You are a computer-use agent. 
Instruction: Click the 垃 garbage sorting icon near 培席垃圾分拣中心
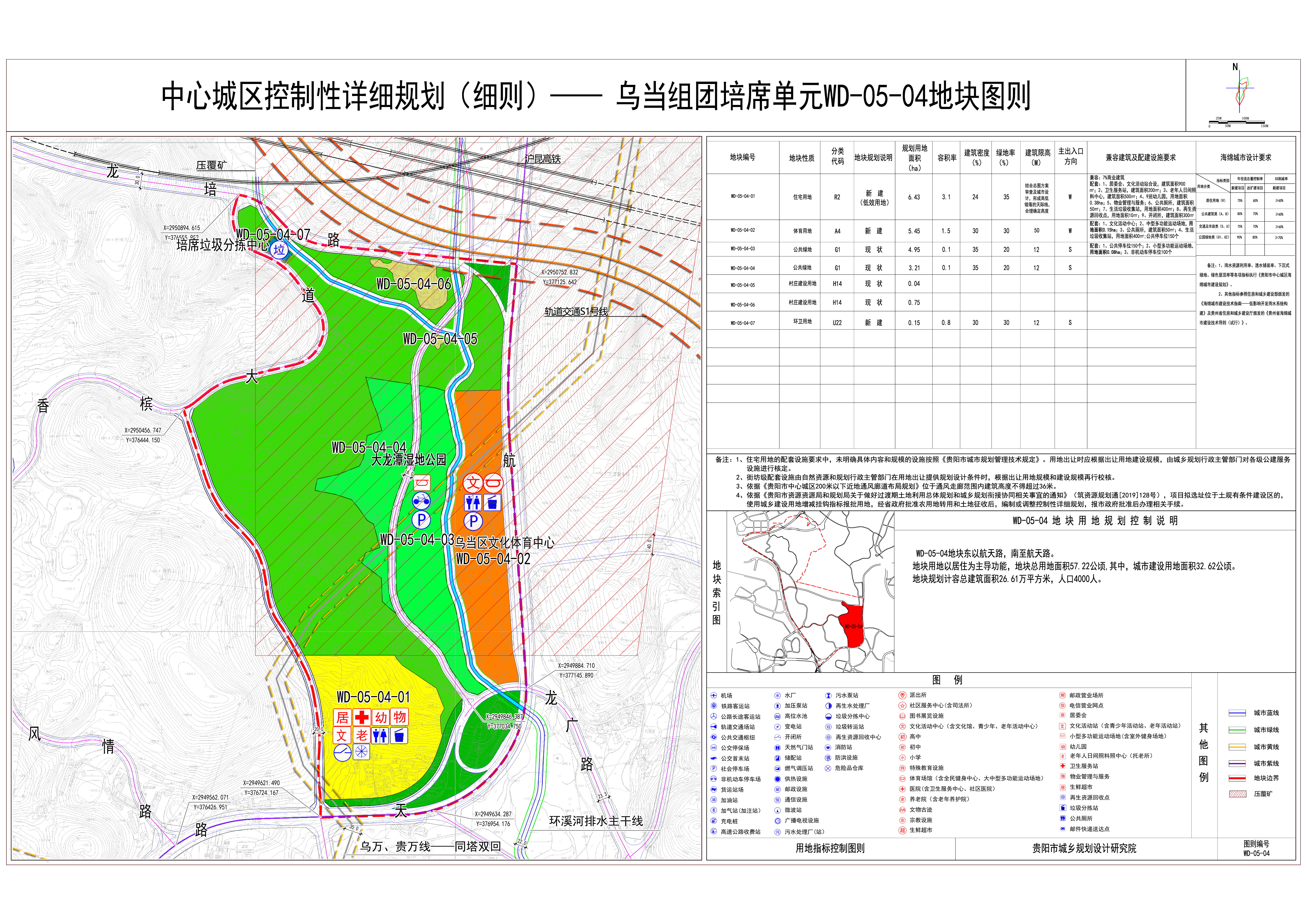click(279, 250)
